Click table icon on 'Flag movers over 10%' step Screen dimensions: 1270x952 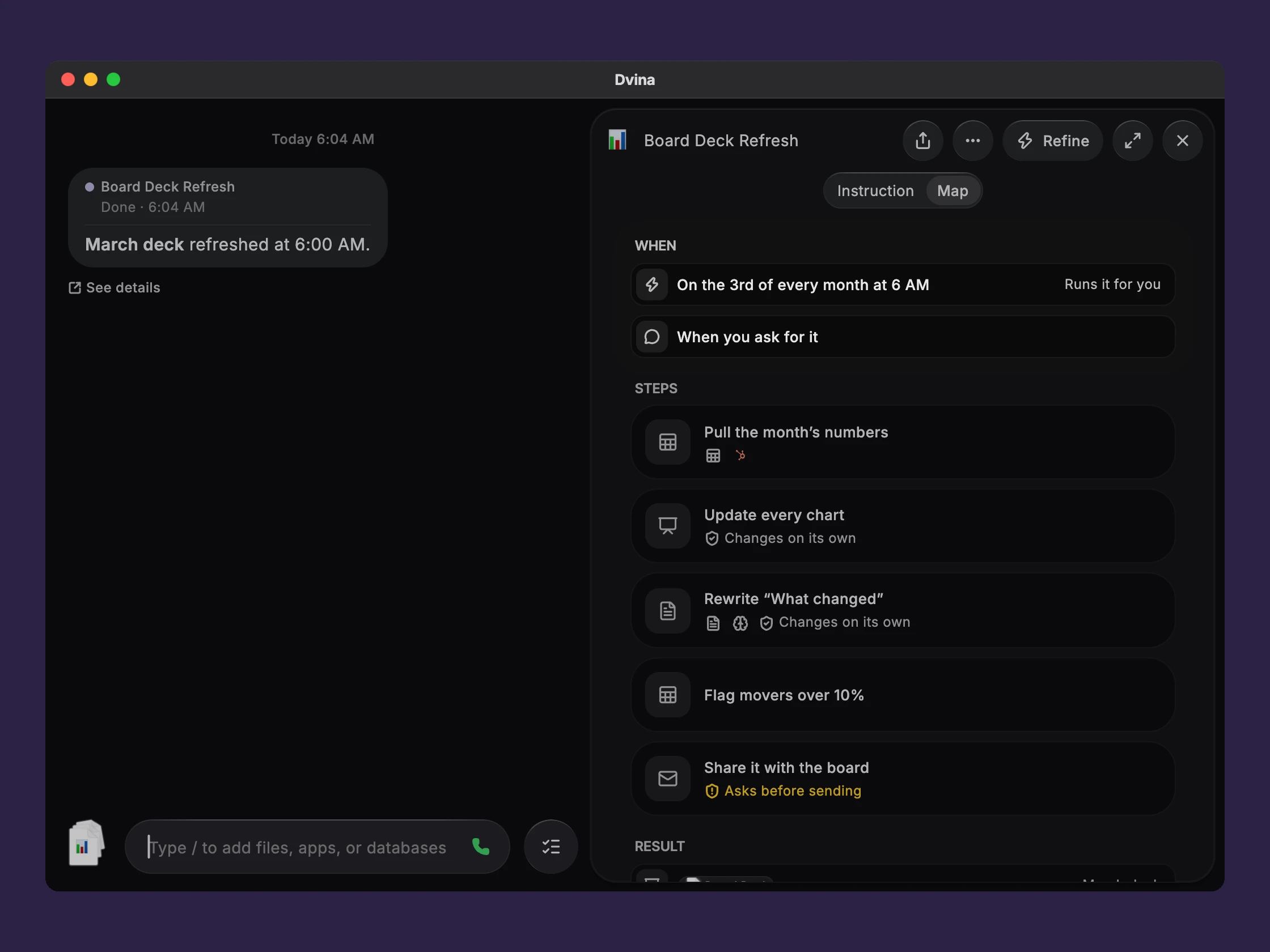point(667,695)
